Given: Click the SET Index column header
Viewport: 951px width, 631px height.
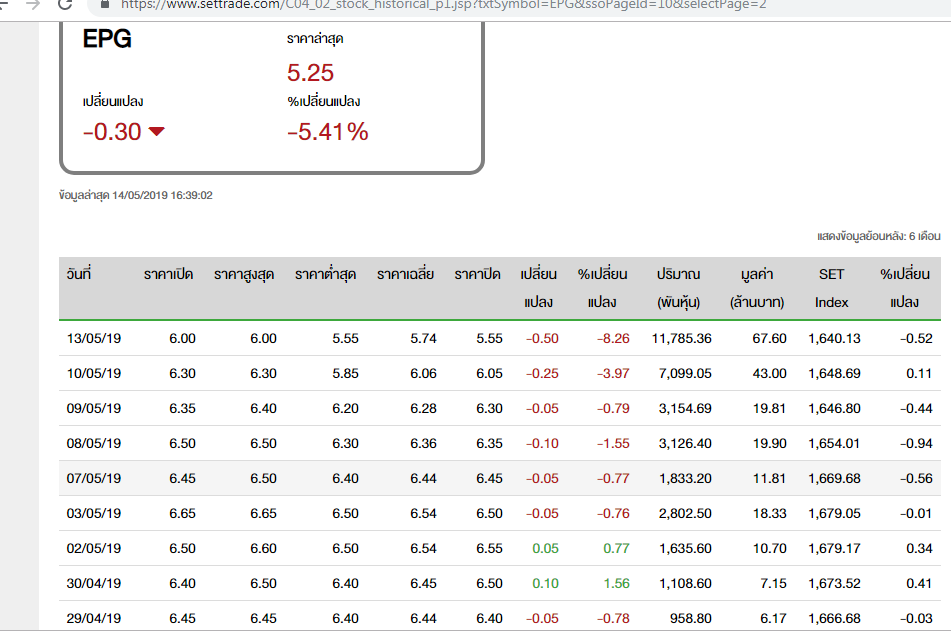Looking at the screenshot, I should (x=832, y=288).
